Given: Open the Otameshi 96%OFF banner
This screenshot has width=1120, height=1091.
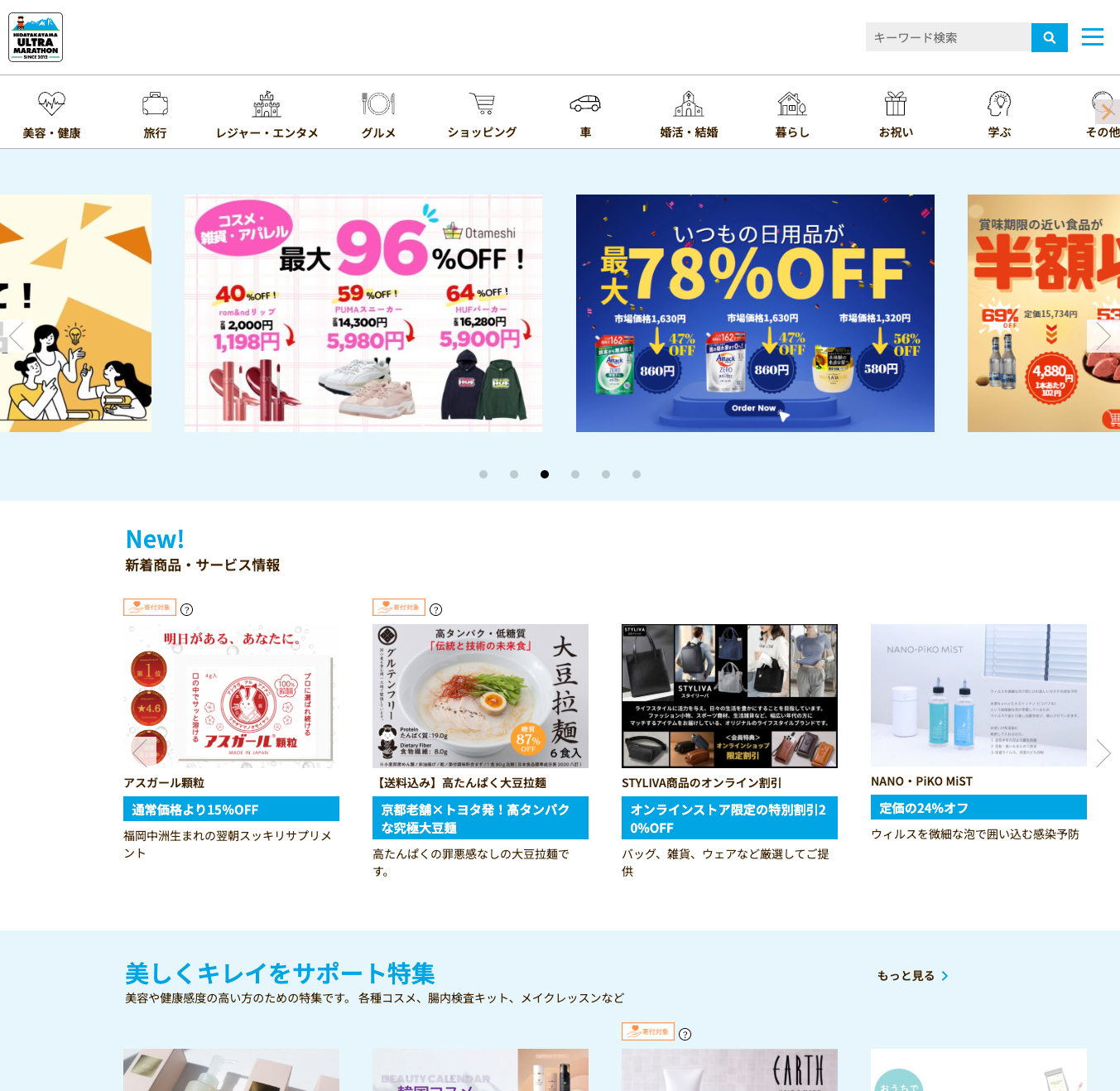Looking at the screenshot, I should point(363,313).
